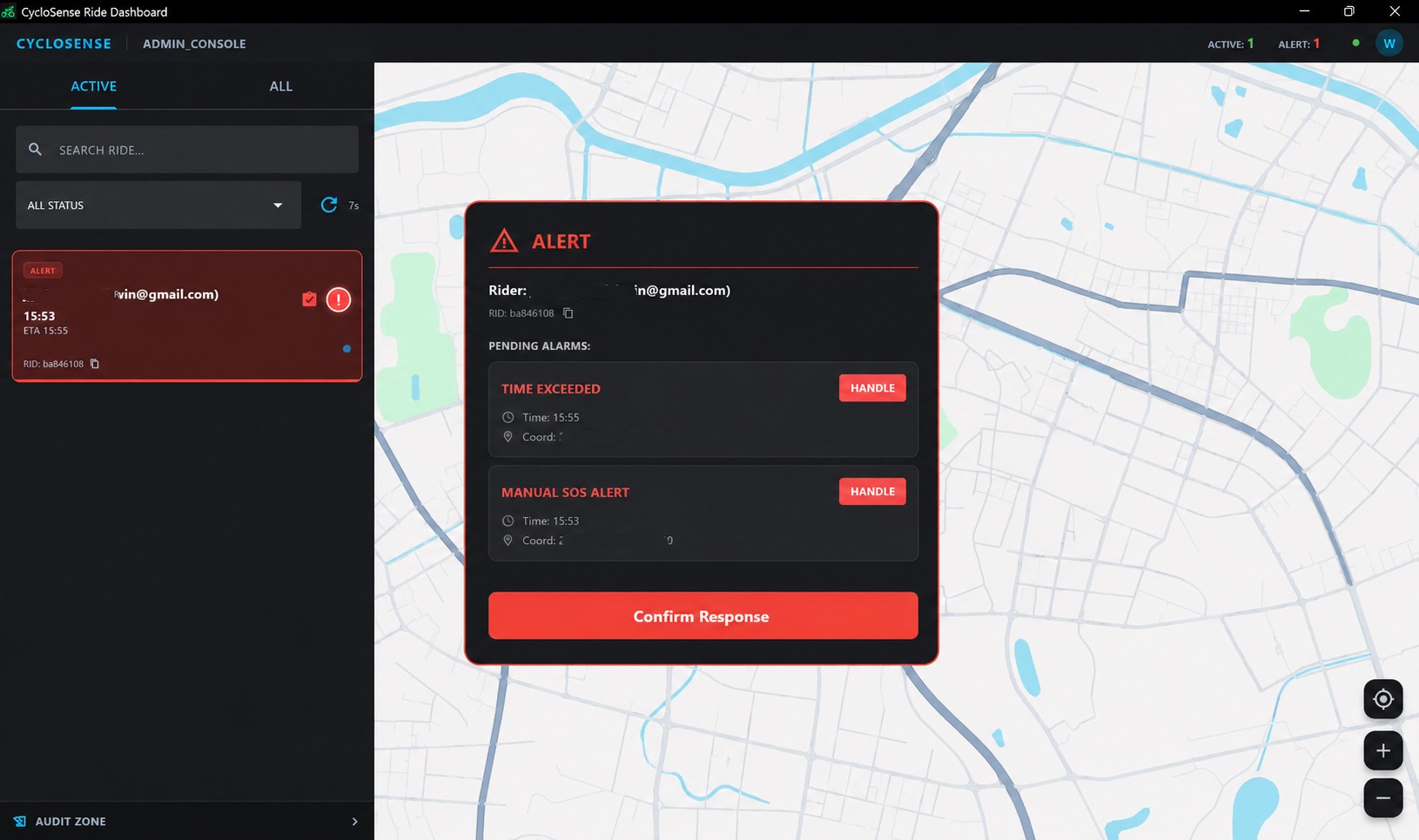Close the CycloSense Ride Dashboard window
This screenshot has height=840, width=1419.
1395,11
